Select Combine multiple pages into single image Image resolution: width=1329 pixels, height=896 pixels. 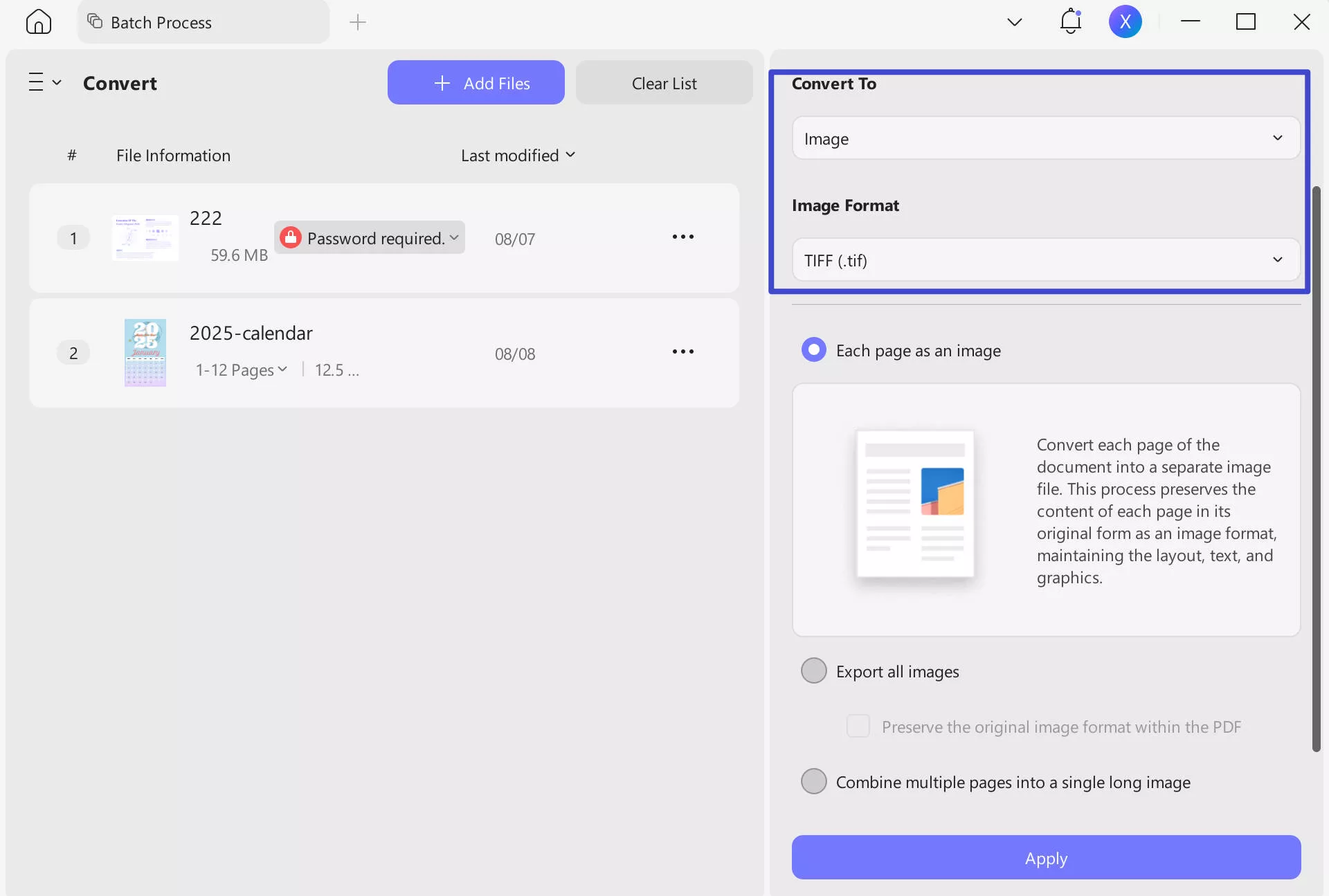[813, 781]
